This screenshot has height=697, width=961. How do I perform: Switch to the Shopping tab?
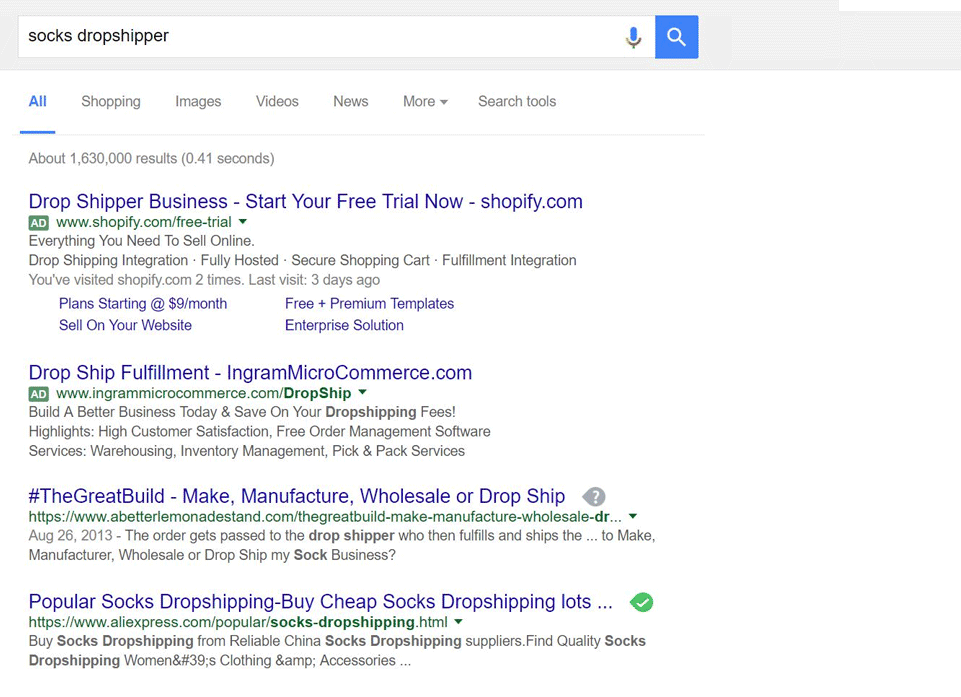[111, 102]
